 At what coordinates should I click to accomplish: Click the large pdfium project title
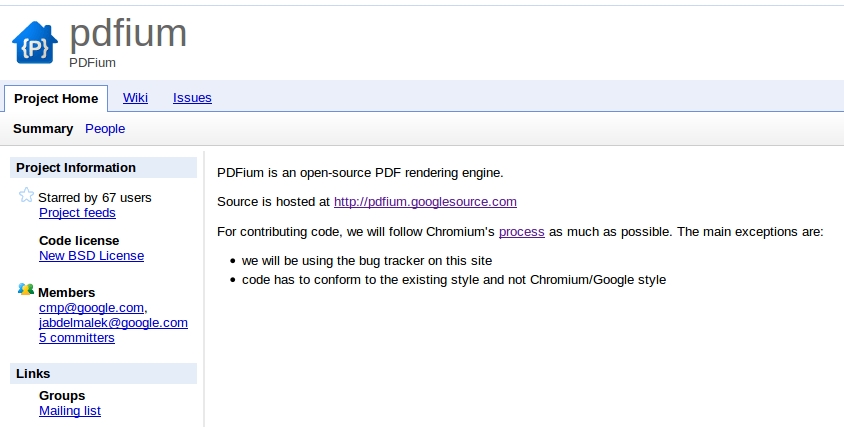click(128, 33)
